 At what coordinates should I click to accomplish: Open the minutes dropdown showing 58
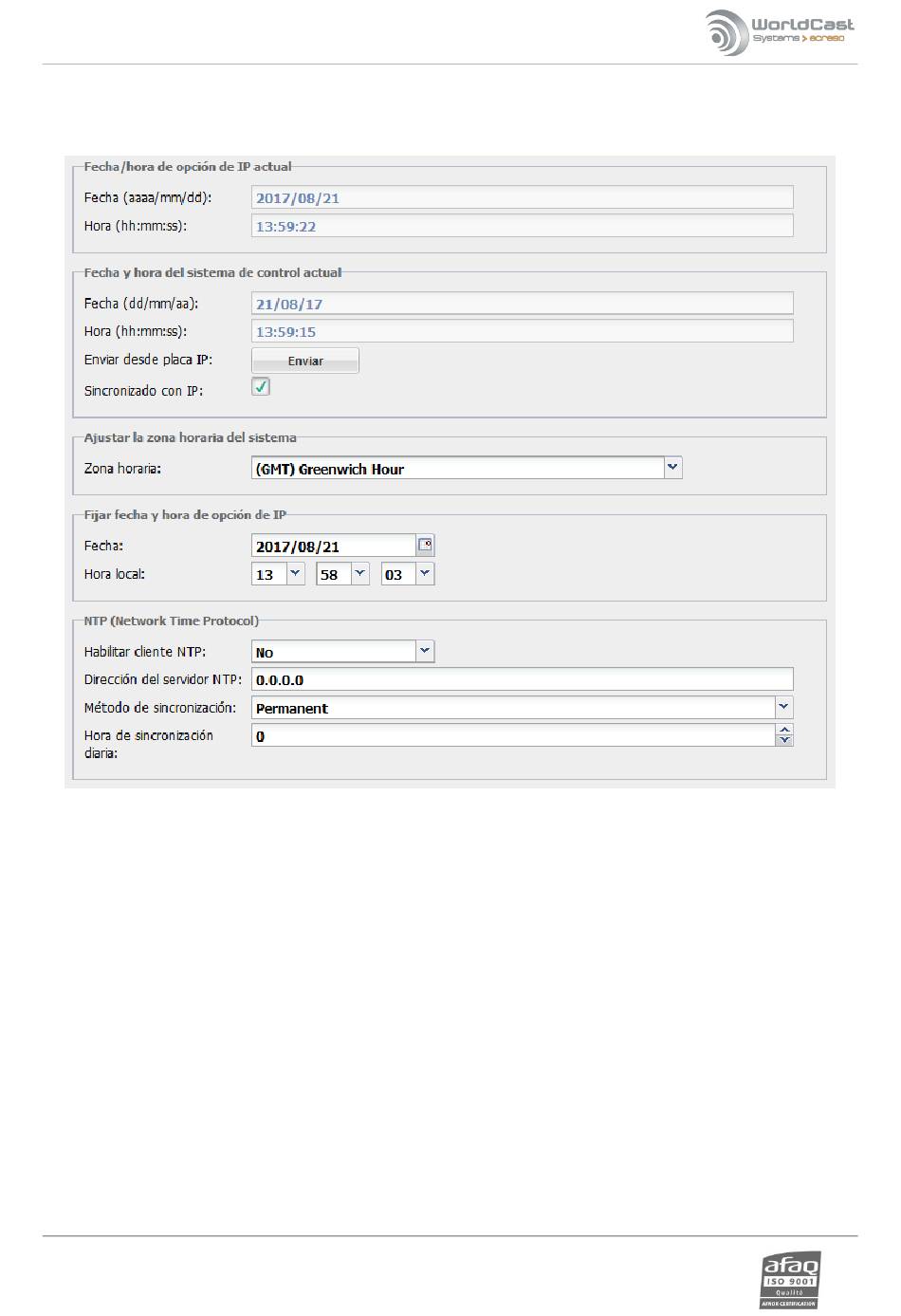click(359, 573)
